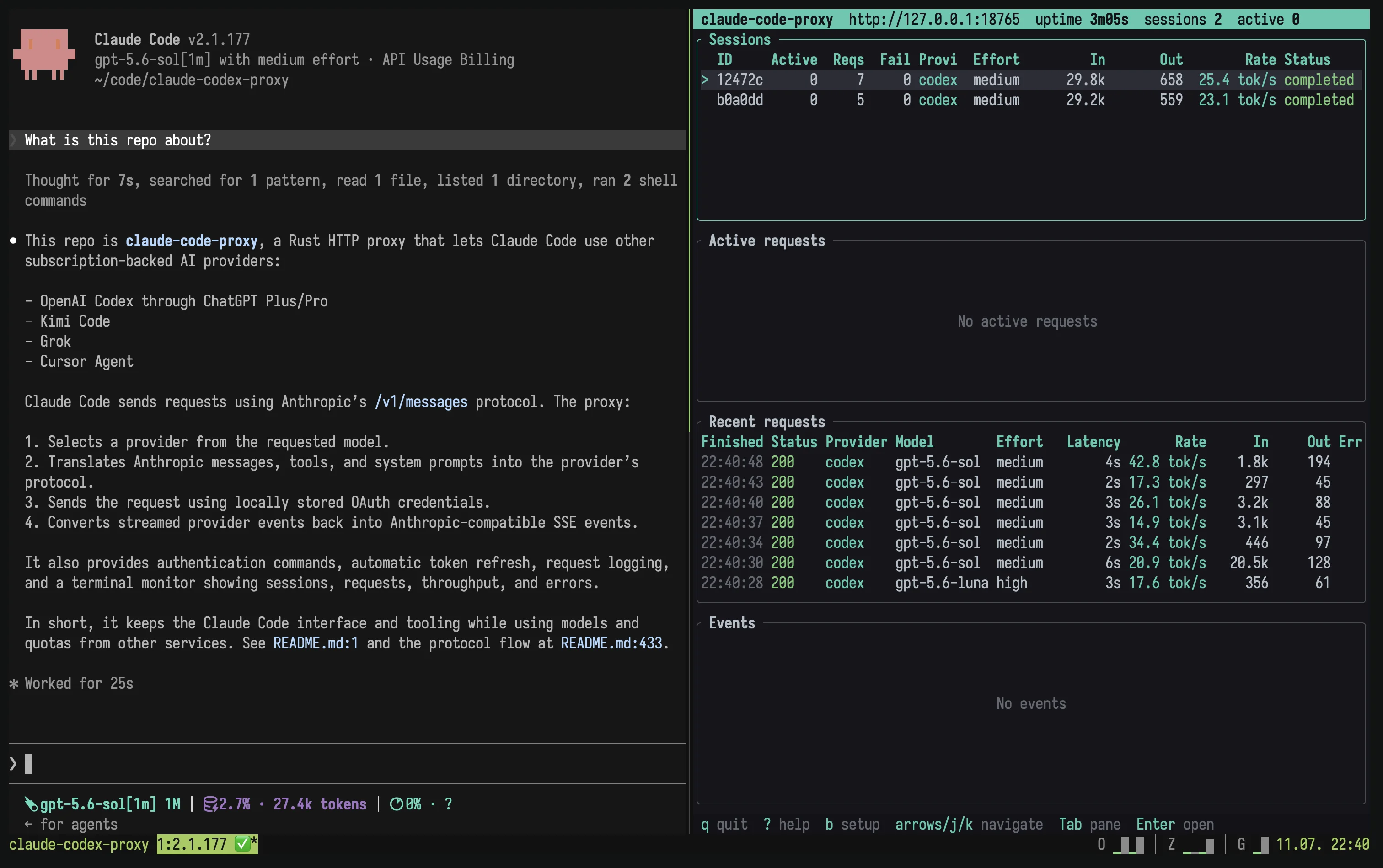
Task: Click the 'arrows/j/k navigate' footer hint
Action: pyautogui.click(x=969, y=825)
